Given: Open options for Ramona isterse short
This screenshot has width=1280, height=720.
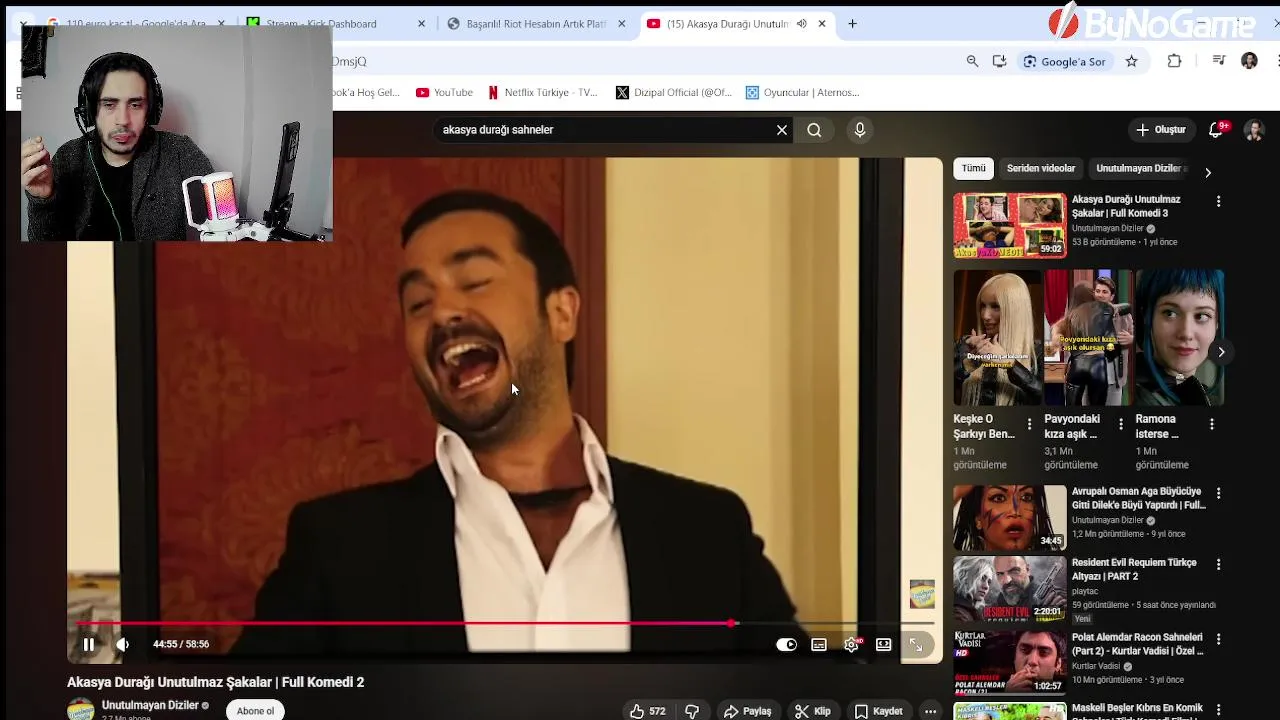Looking at the screenshot, I should (1211, 425).
